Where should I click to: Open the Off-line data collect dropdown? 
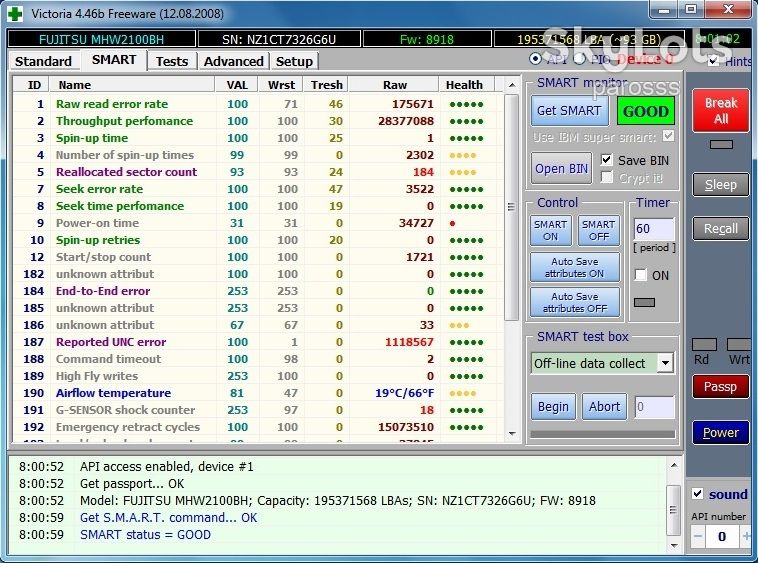coord(665,363)
